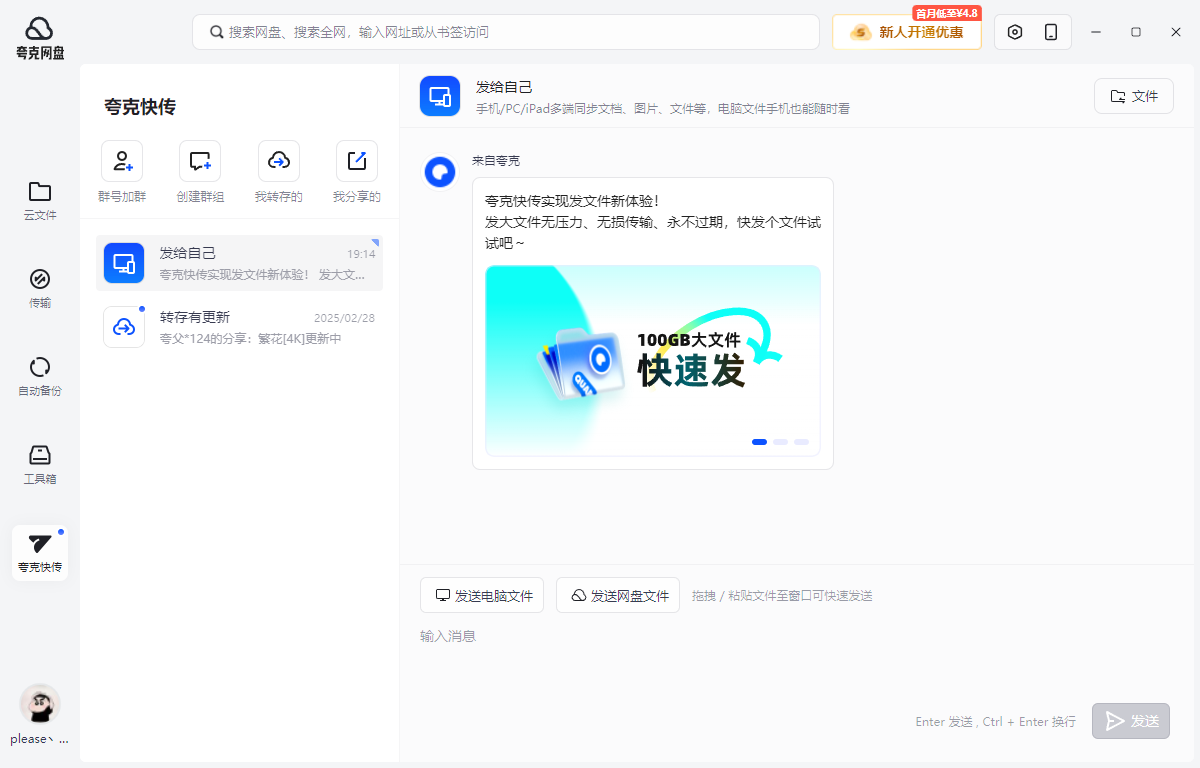This screenshot has height=768, width=1200.
Task: Select the 转存有更新 conversation
Action: 239,327
